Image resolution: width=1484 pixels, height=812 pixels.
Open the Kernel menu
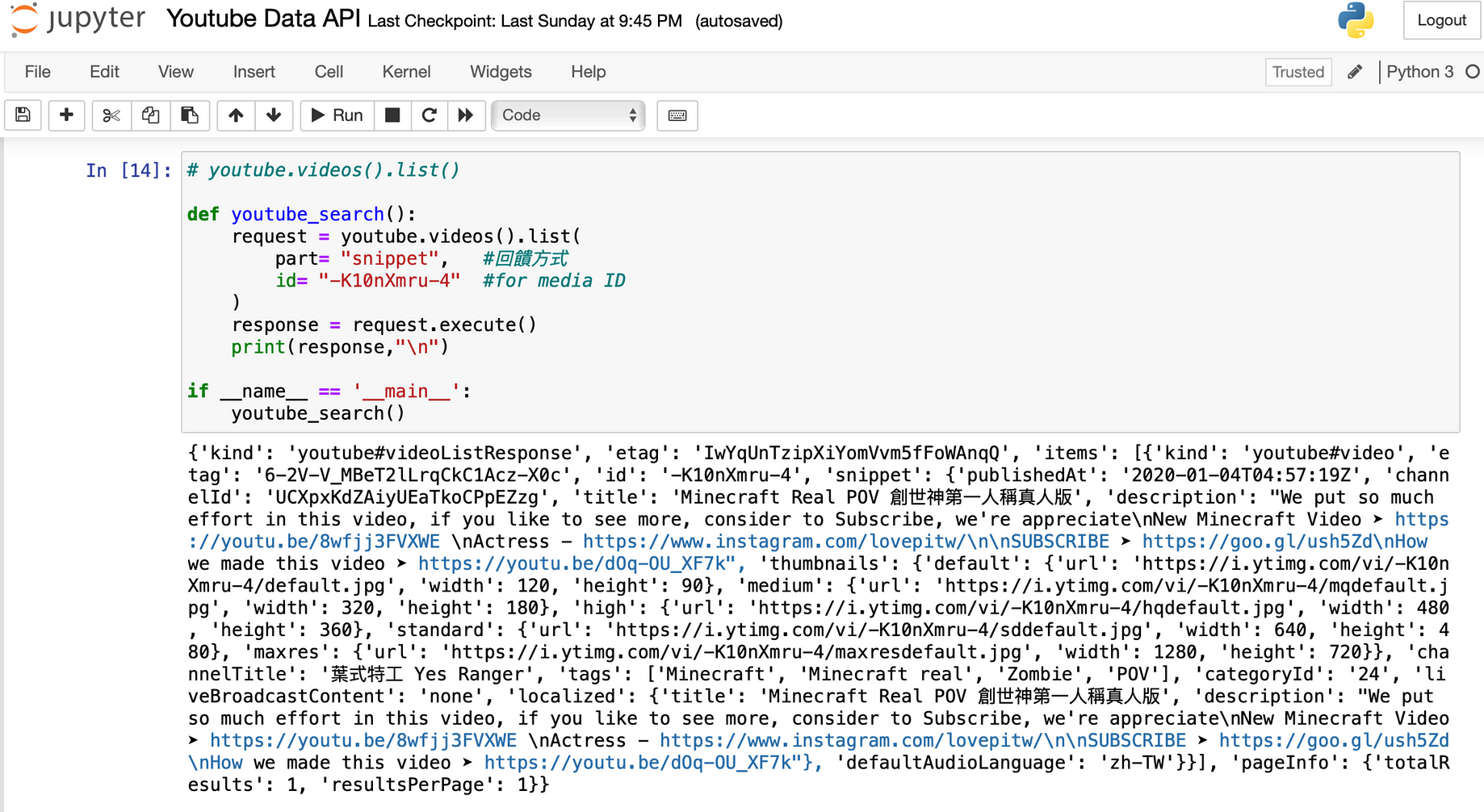(406, 72)
